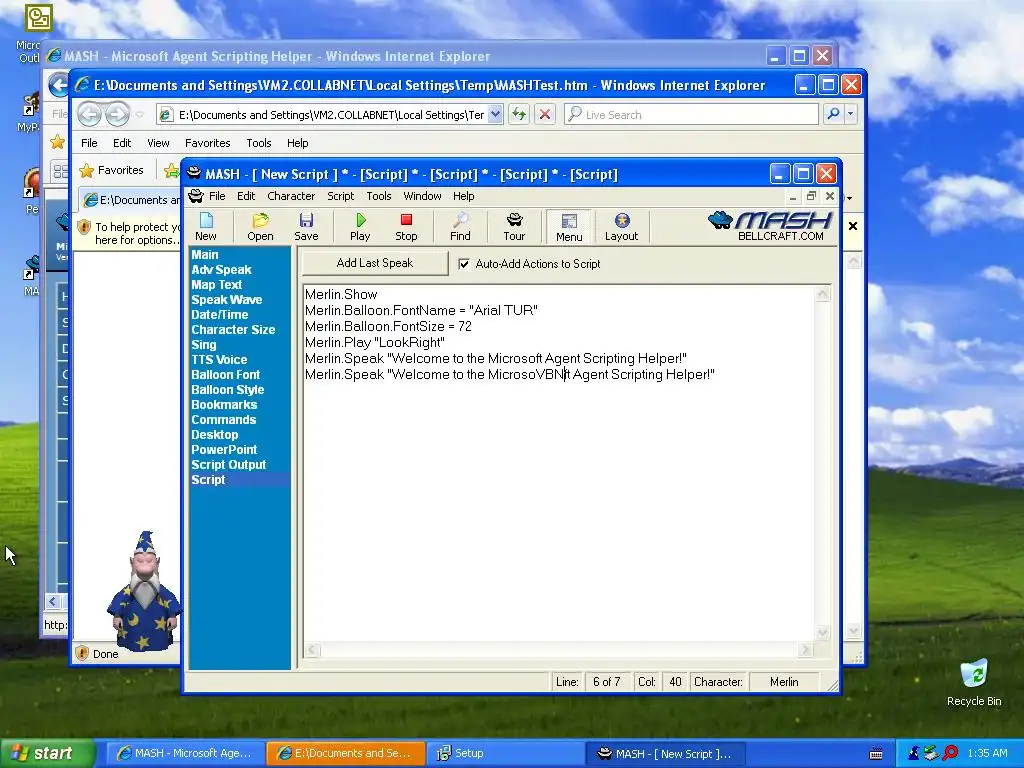Click the MASH Bellcraft.com logo
The width and height of the screenshot is (1024, 768).
[771, 226]
